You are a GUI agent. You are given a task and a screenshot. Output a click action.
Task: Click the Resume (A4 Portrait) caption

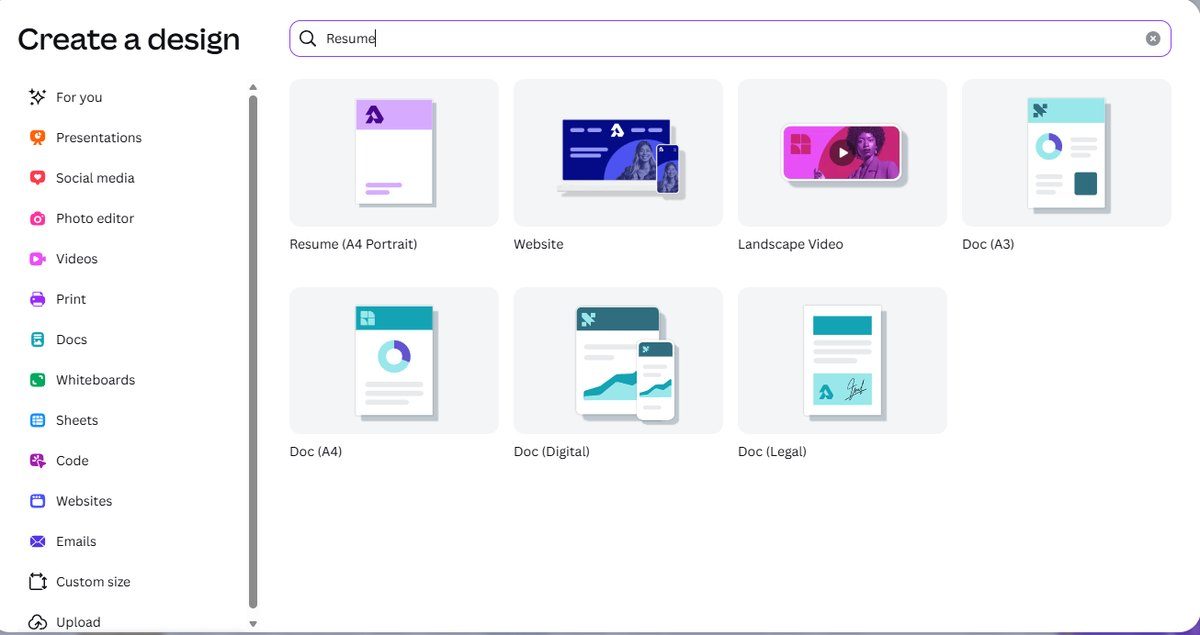353,244
